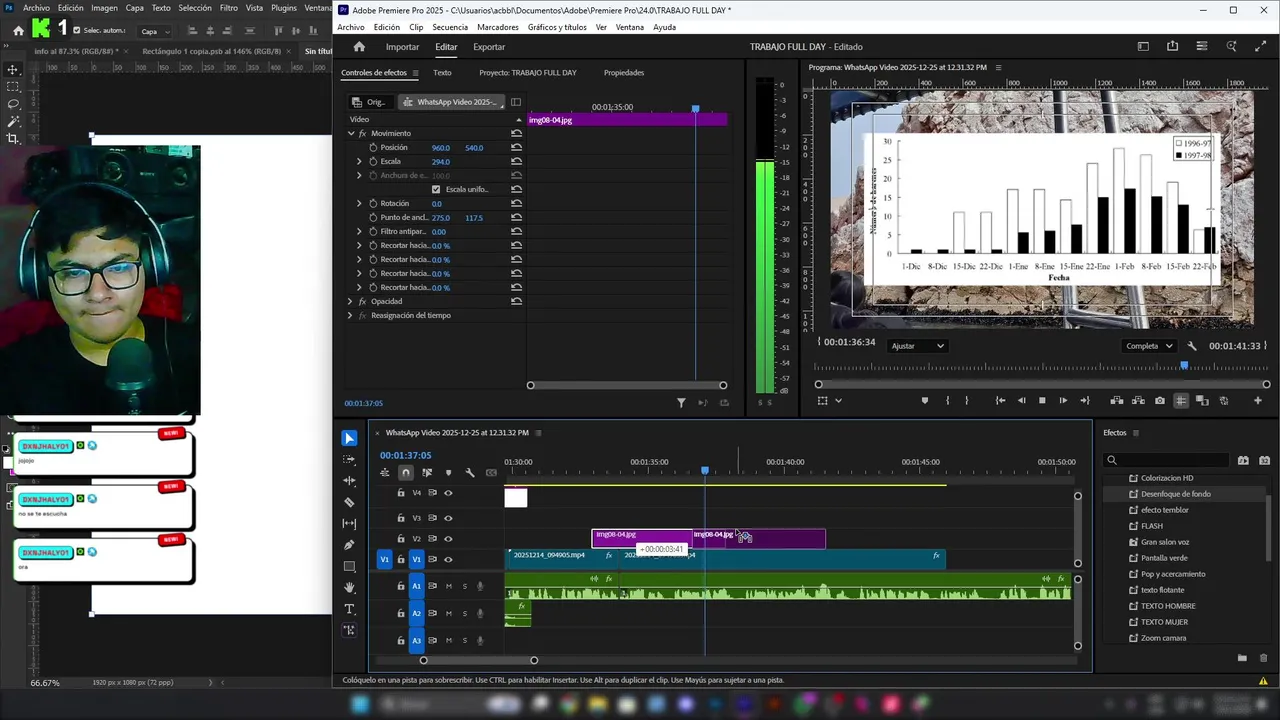The height and width of the screenshot is (720, 1280).
Task: Choose the Ripple Edit tool
Action: pyautogui.click(x=349, y=481)
